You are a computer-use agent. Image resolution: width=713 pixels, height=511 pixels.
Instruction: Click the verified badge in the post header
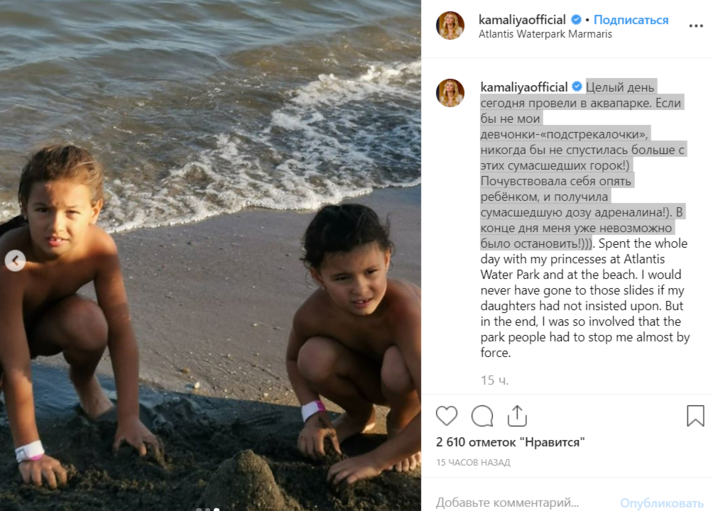[577, 19]
